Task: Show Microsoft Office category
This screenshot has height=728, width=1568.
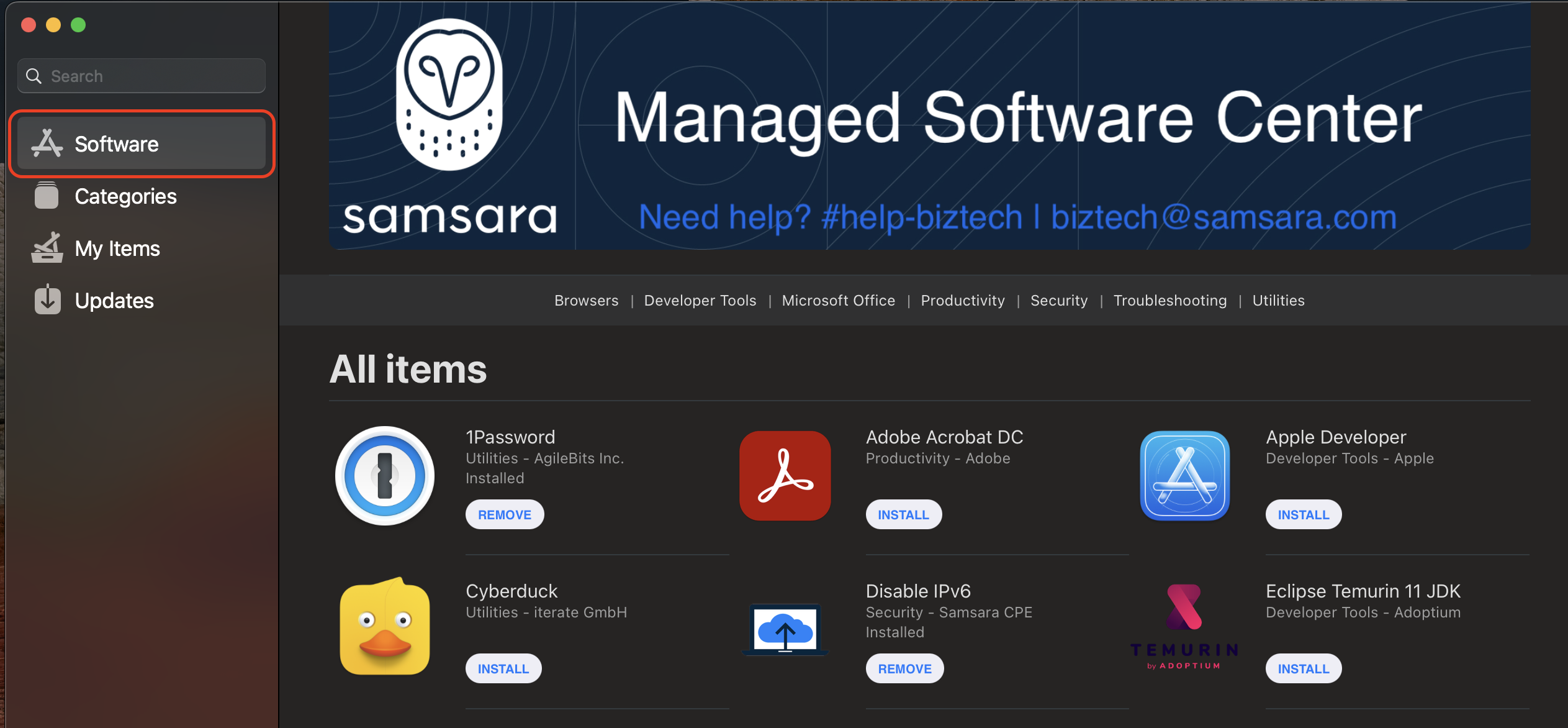Action: 839,301
